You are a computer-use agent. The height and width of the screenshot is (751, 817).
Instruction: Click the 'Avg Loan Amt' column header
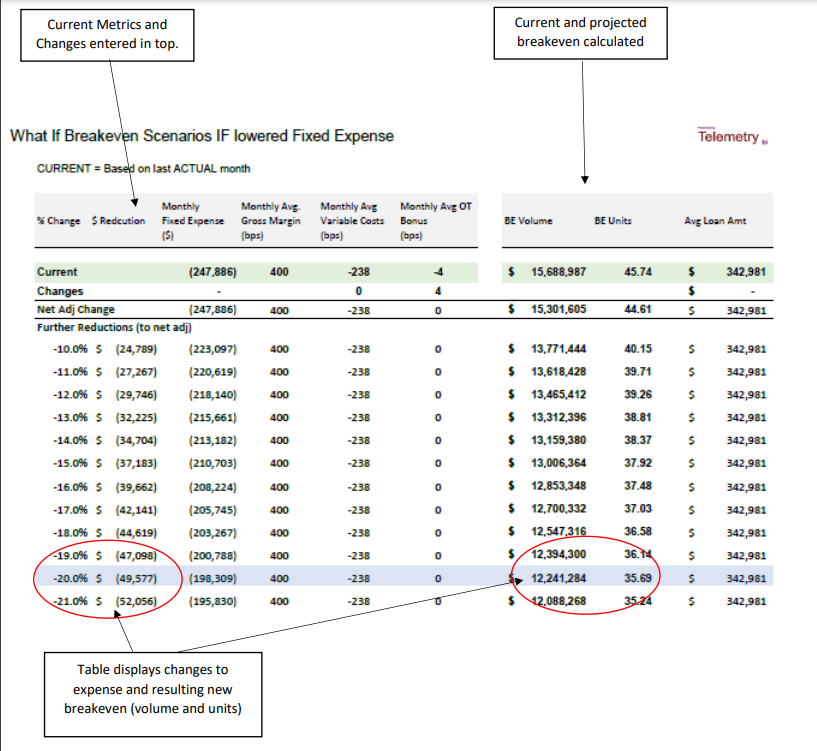pyautogui.click(x=717, y=220)
